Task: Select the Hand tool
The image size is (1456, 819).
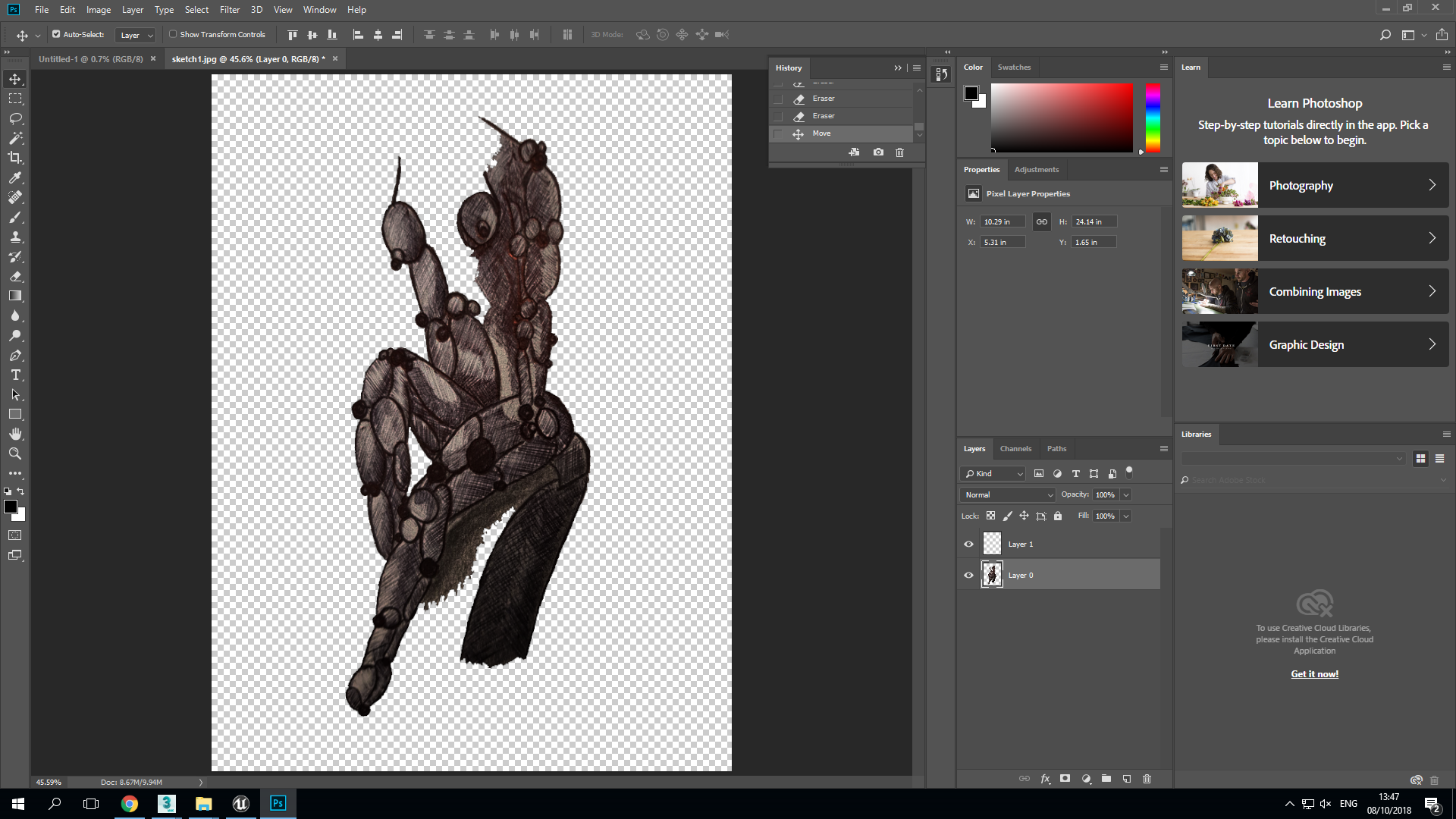Action: (x=15, y=434)
